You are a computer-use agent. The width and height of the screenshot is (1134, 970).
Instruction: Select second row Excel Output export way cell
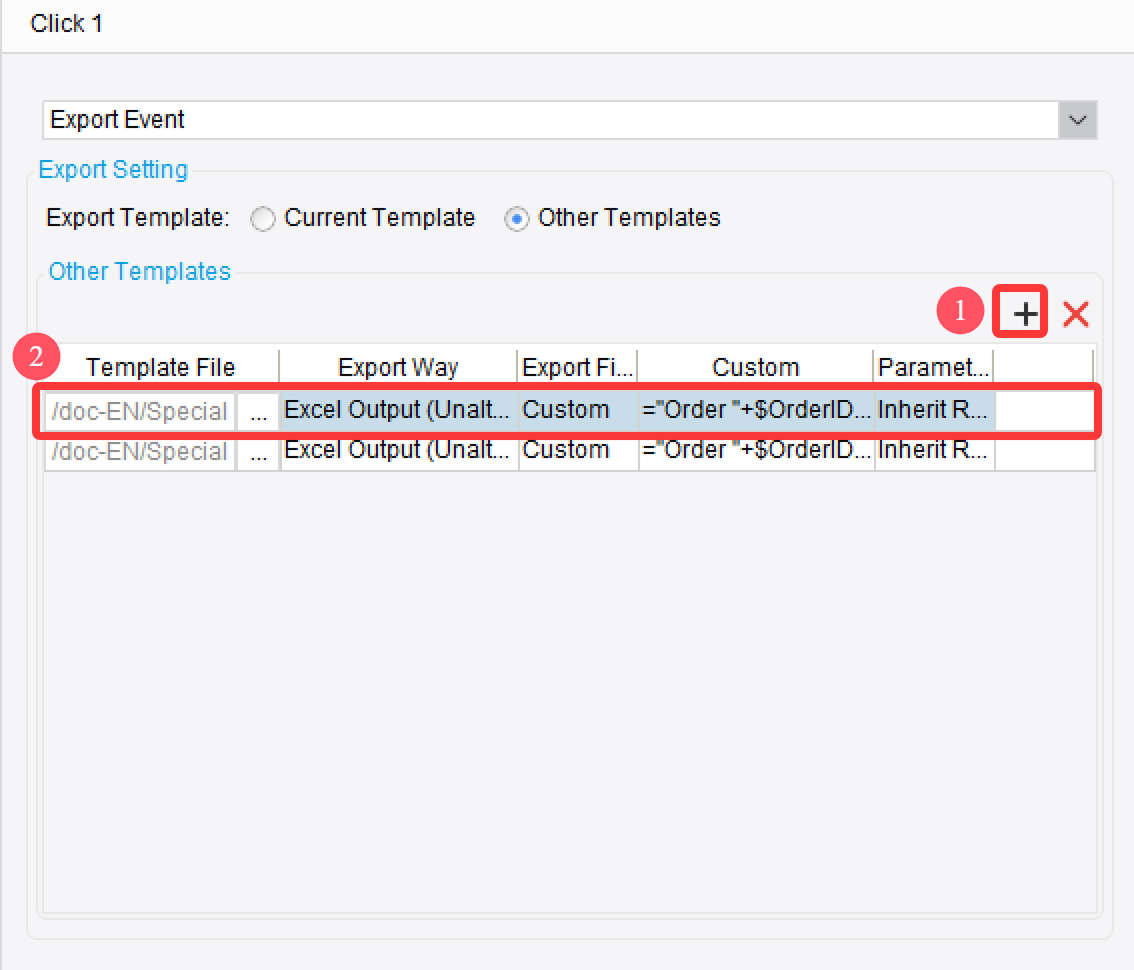[398, 450]
